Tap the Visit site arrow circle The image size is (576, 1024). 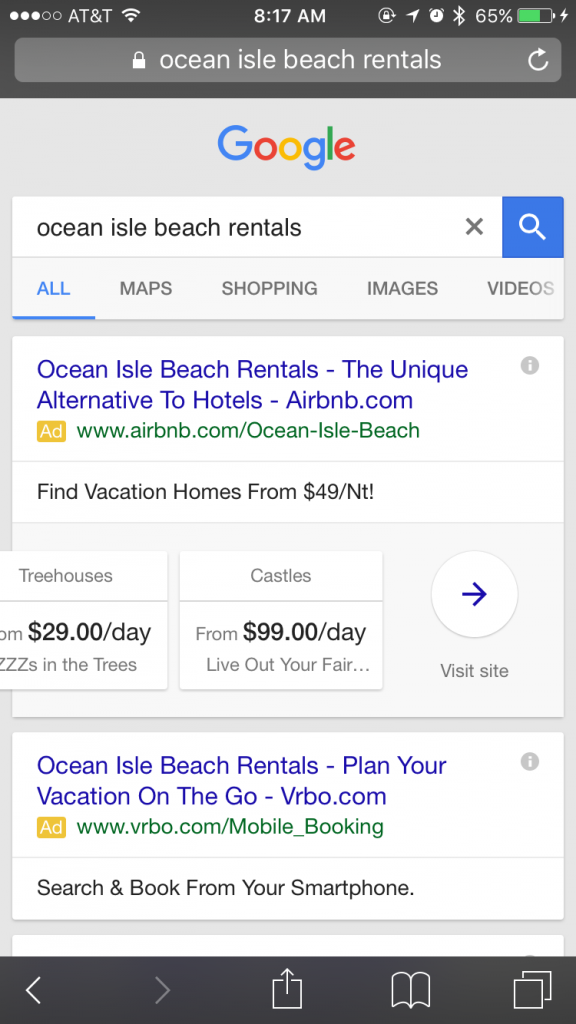tap(474, 594)
